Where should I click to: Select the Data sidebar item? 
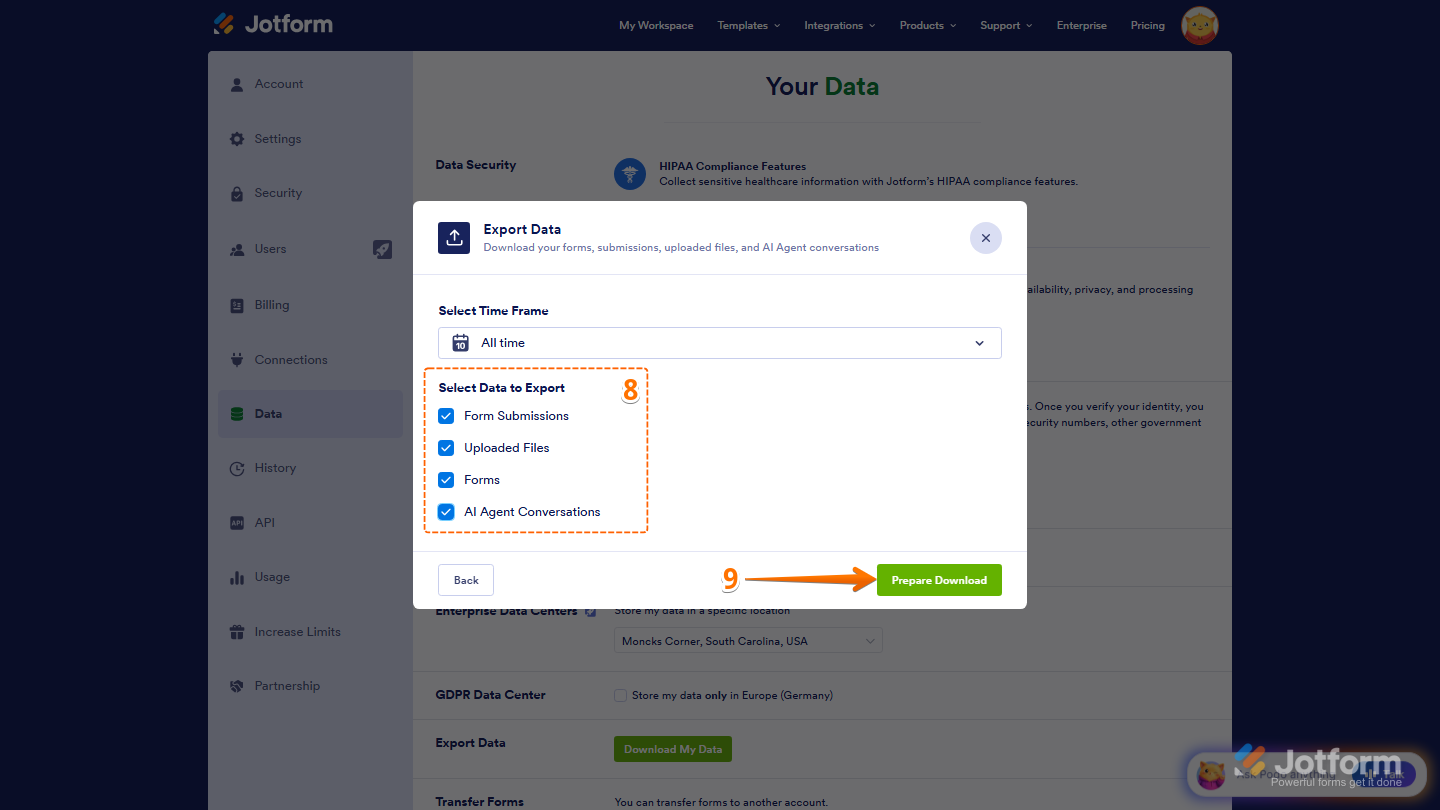pyautogui.click(x=310, y=414)
